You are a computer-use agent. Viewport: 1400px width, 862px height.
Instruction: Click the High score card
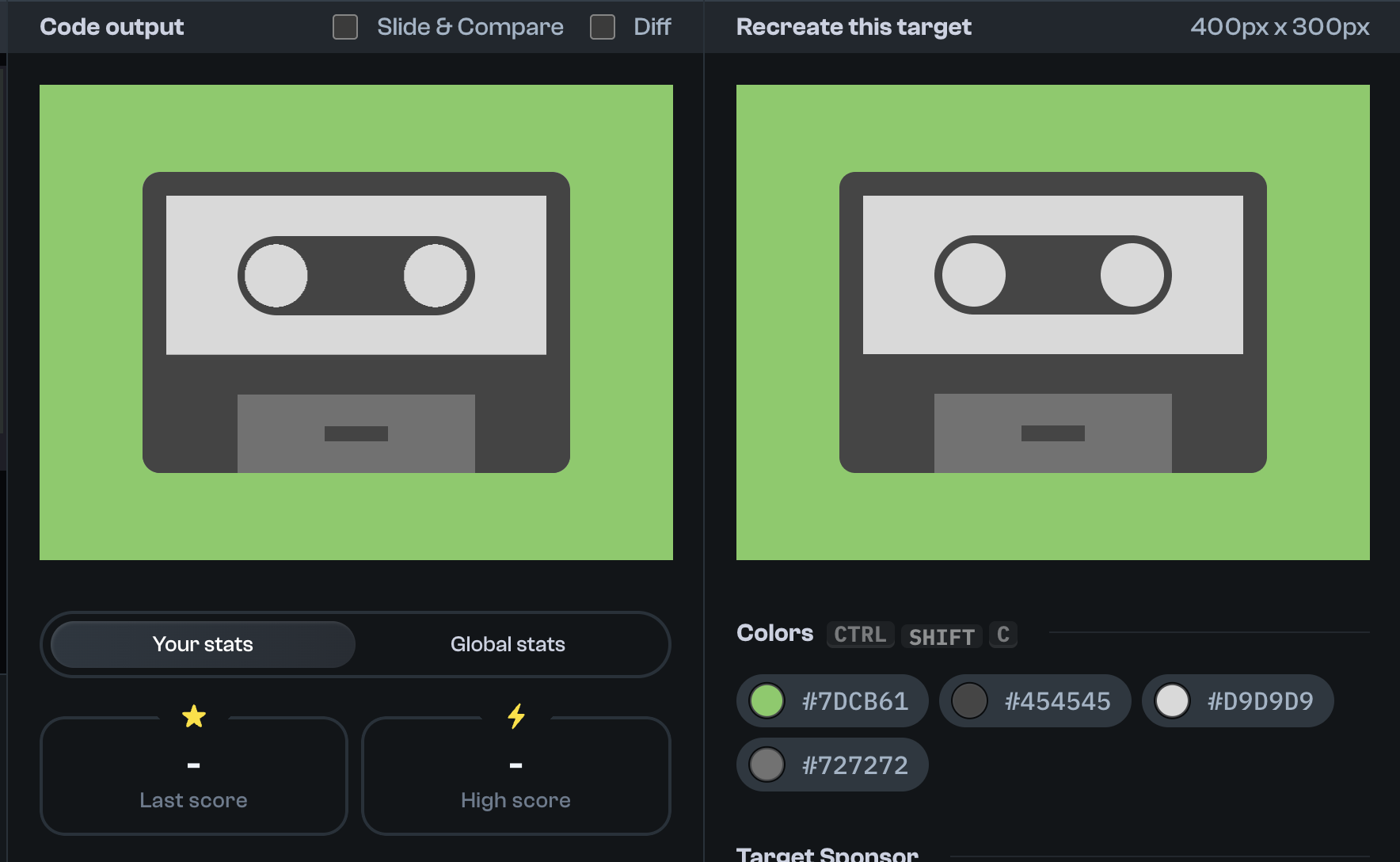(516, 776)
